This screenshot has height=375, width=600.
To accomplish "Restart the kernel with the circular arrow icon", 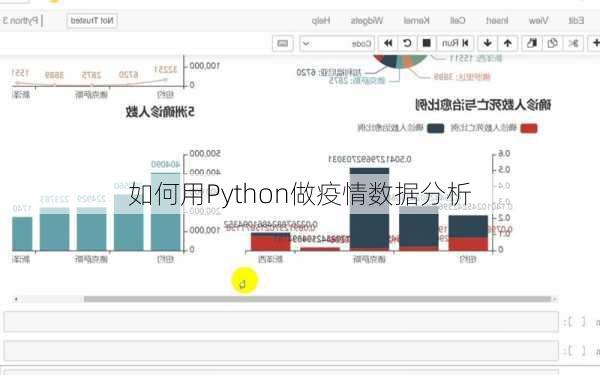I will pos(408,43).
